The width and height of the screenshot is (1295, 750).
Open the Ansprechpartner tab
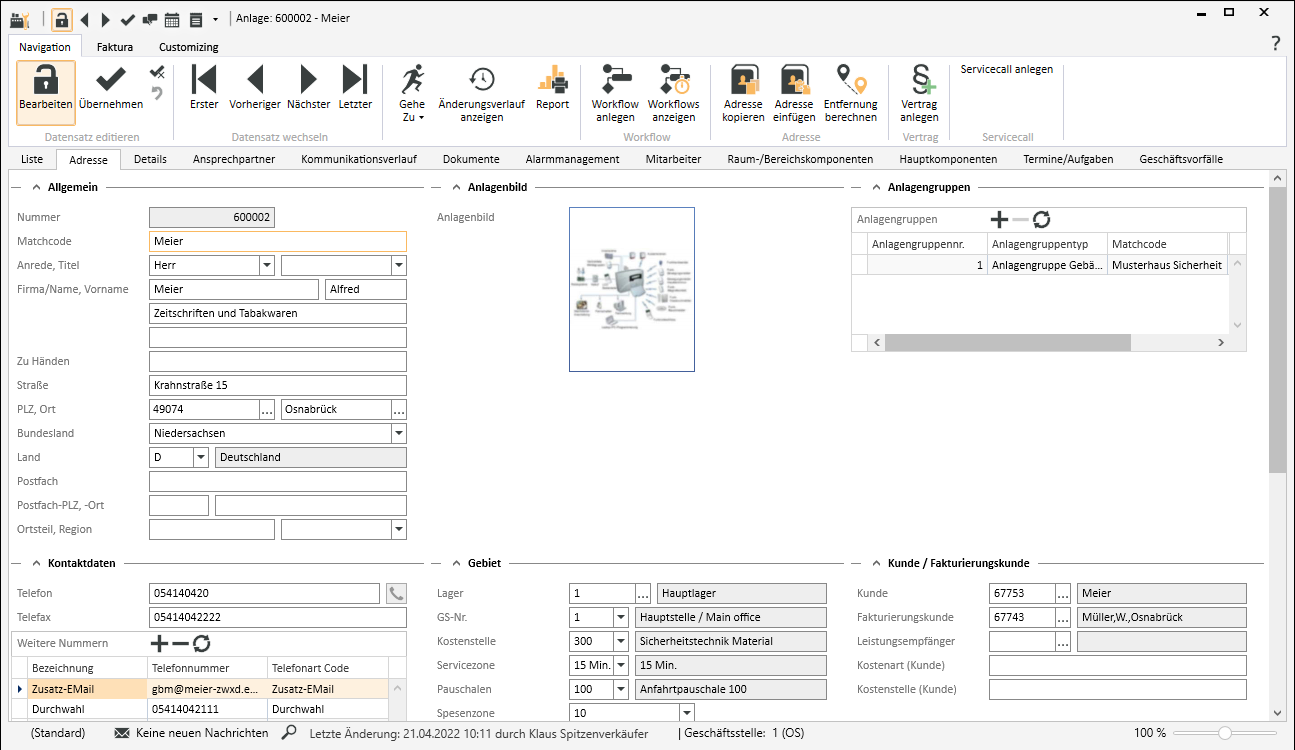[x=234, y=159]
